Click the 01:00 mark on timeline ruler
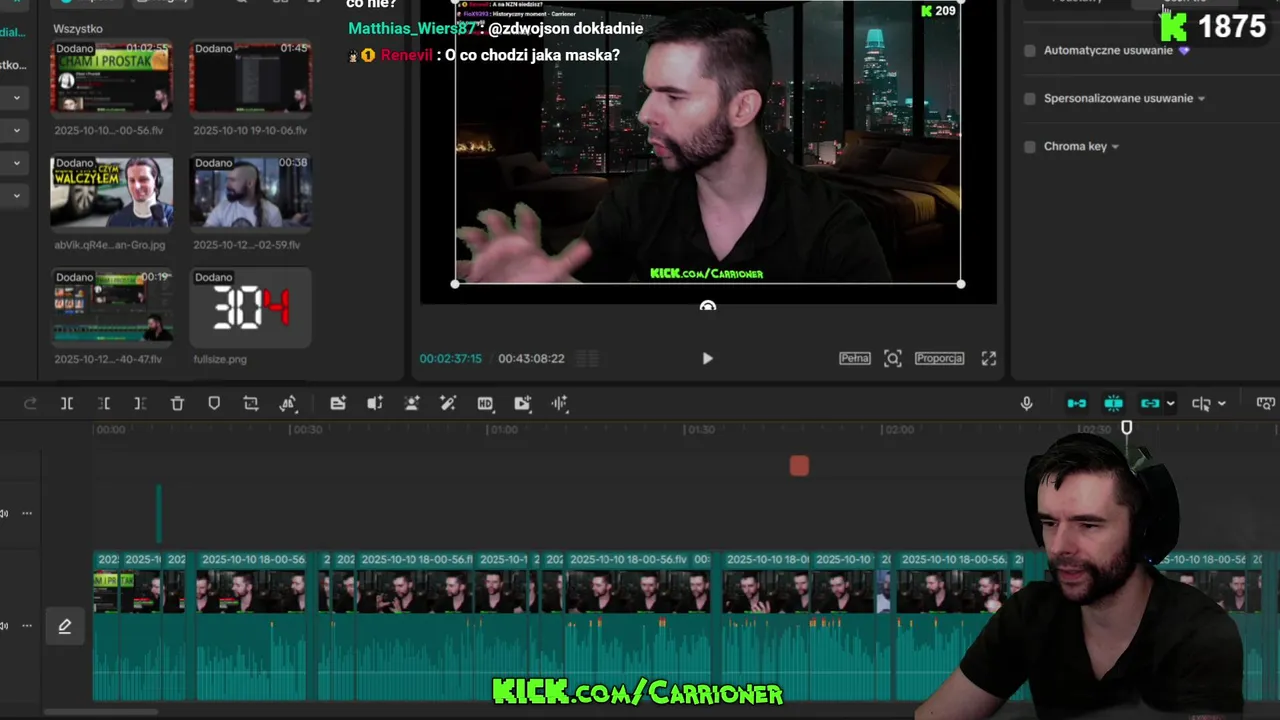 tap(503, 429)
